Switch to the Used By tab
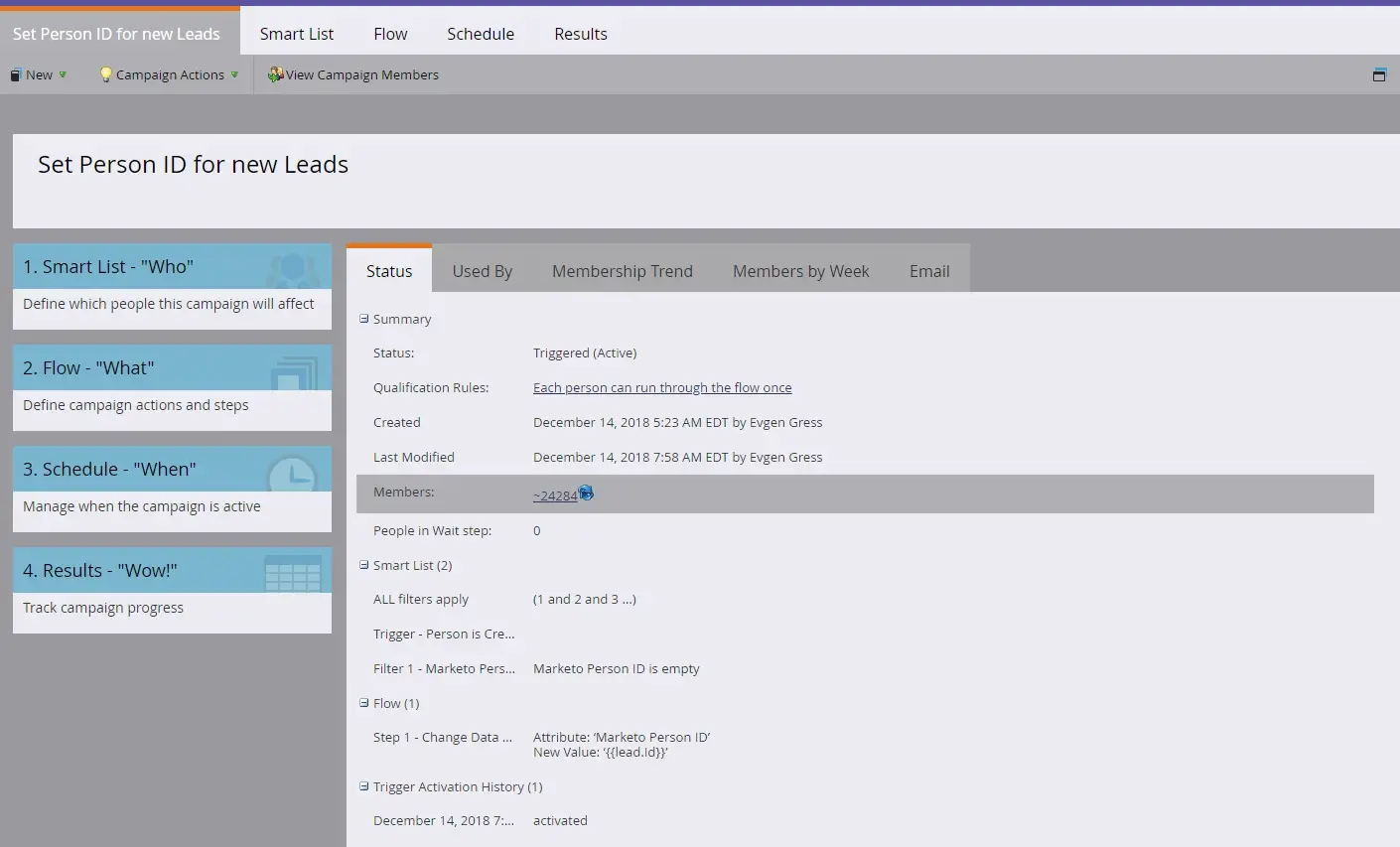 (483, 271)
